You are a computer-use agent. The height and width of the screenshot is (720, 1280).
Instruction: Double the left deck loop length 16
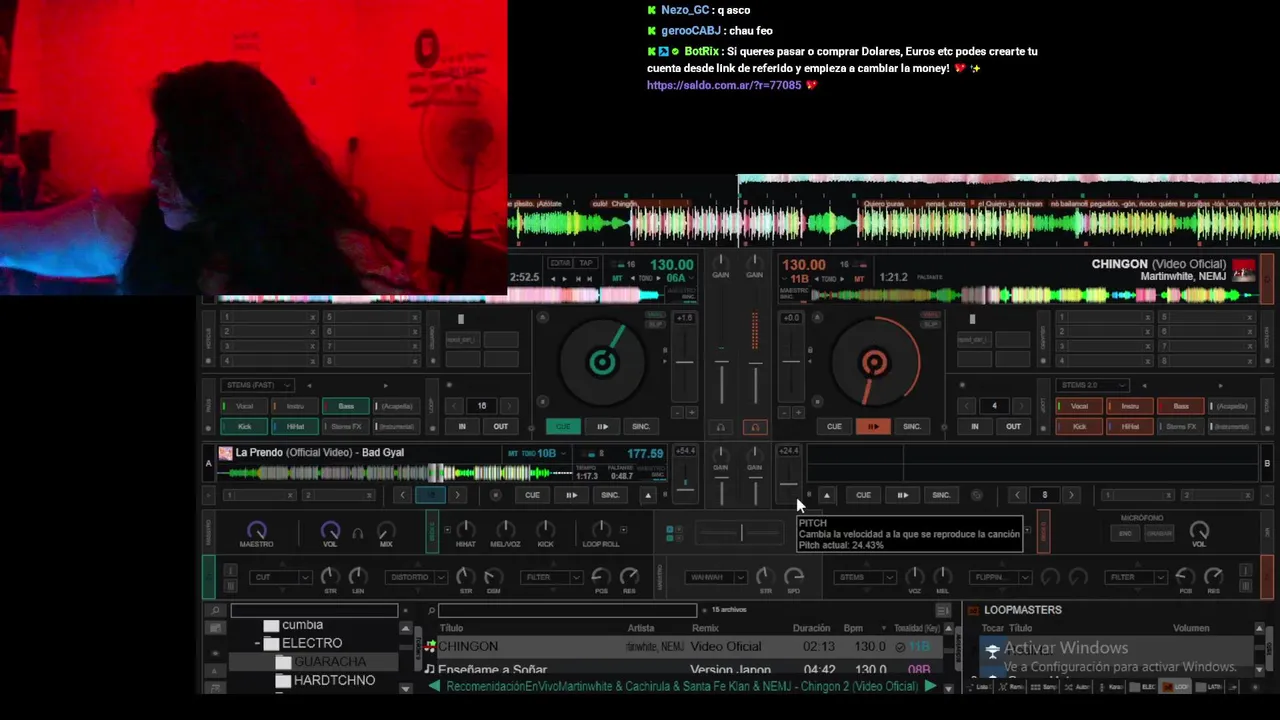coord(509,406)
